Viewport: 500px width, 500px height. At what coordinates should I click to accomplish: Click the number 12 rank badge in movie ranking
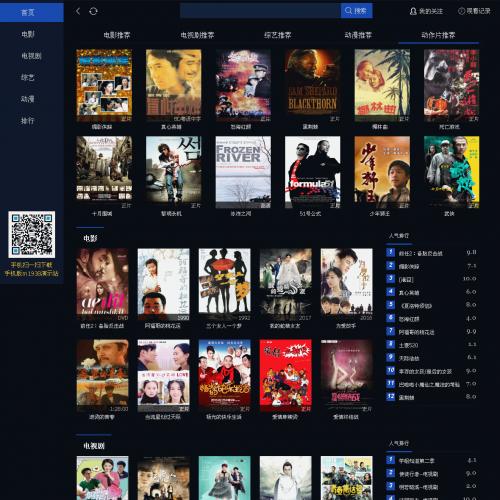point(390,396)
